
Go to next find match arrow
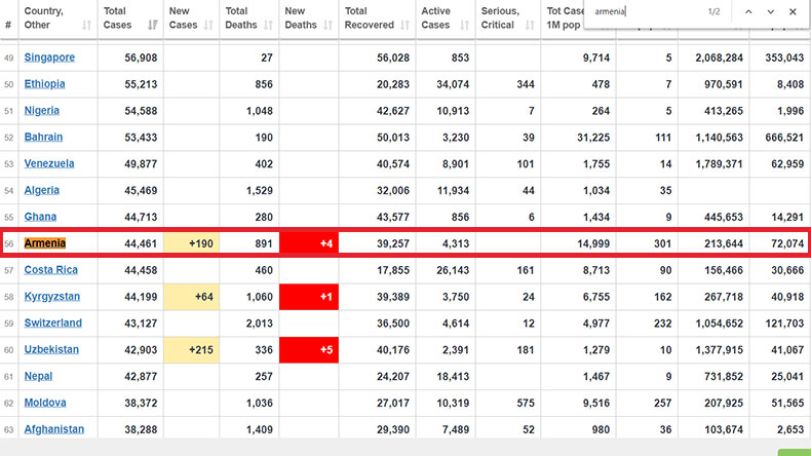(771, 11)
